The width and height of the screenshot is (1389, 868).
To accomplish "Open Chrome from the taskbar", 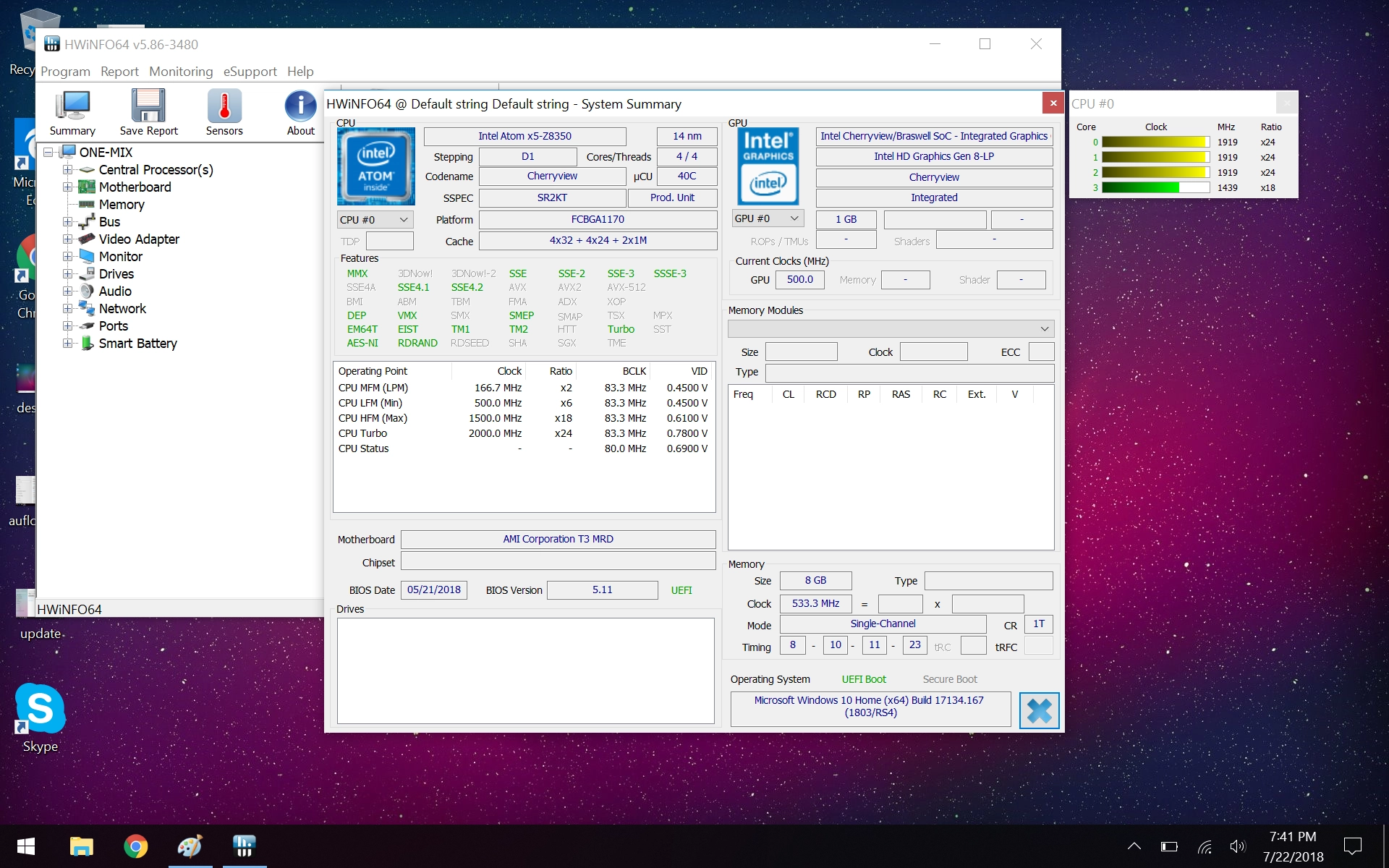I will click(135, 846).
